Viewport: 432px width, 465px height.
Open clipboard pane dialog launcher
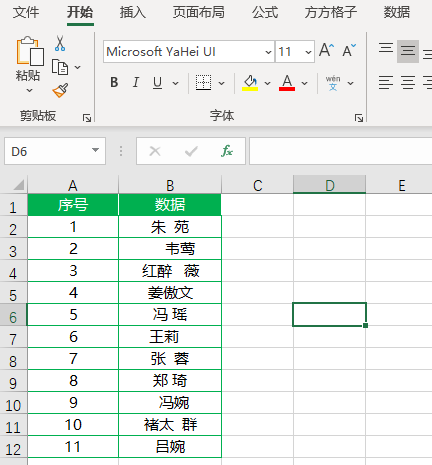click(x=87, y=118)
